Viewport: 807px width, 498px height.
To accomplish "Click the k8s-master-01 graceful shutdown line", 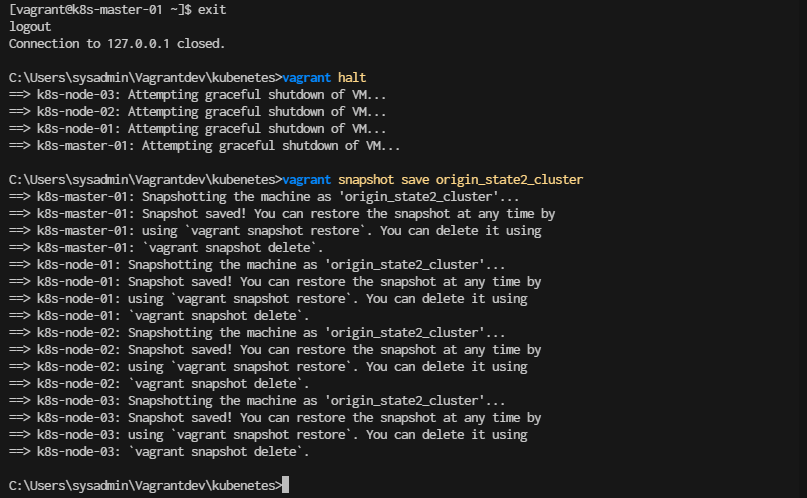I will 204,146.
